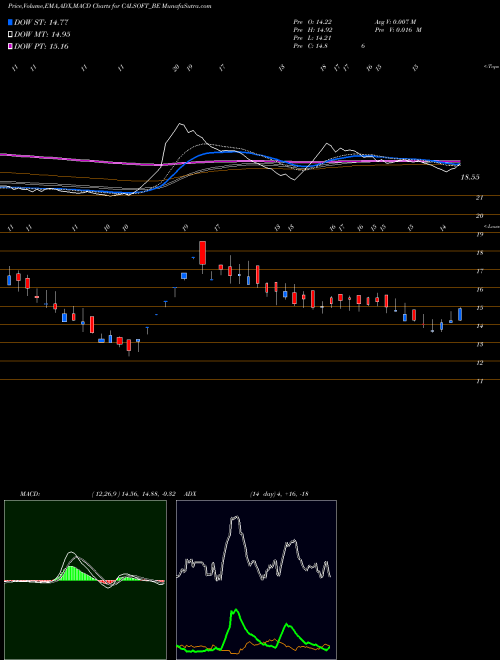Click the 18 price axis label
500x660 pixels.
pyautogui.click(x=479, y=253)
